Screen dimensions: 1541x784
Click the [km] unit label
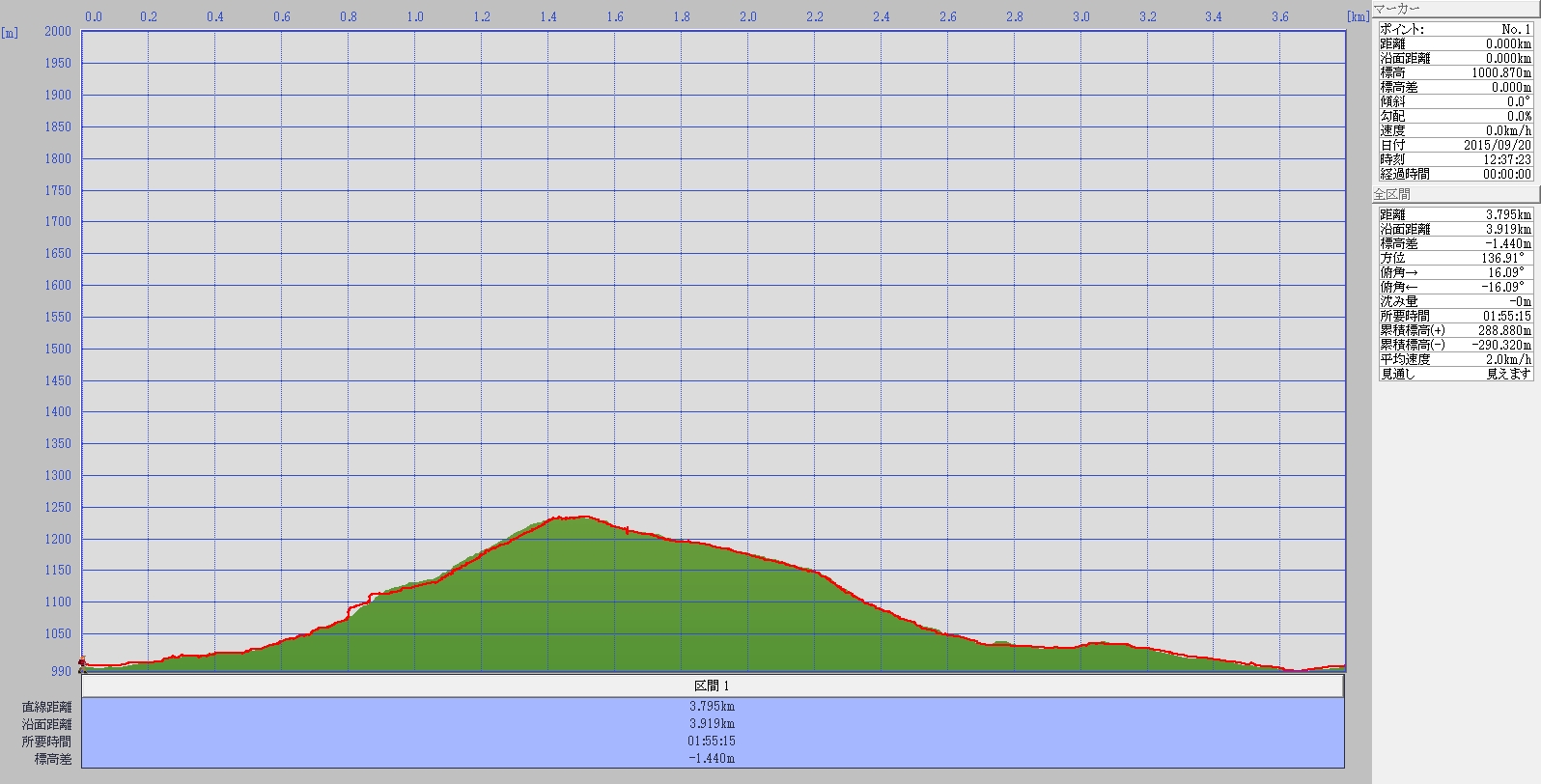click(x=1359, y=16)
